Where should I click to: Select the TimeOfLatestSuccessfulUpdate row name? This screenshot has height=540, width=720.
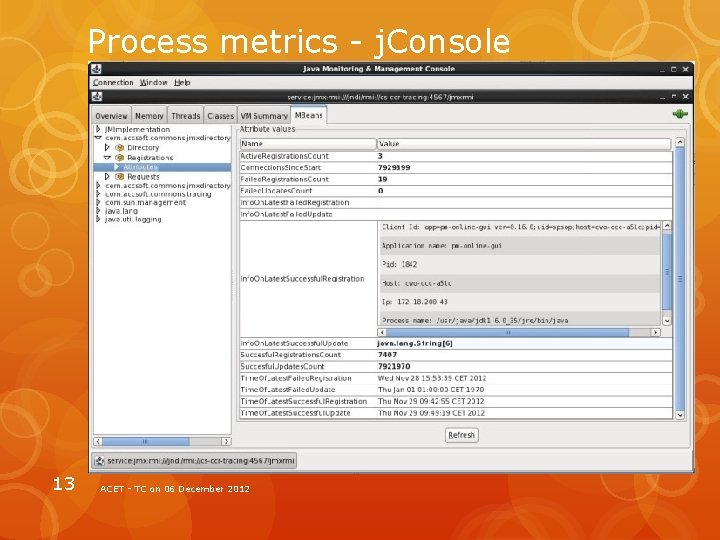coord(295,413)
